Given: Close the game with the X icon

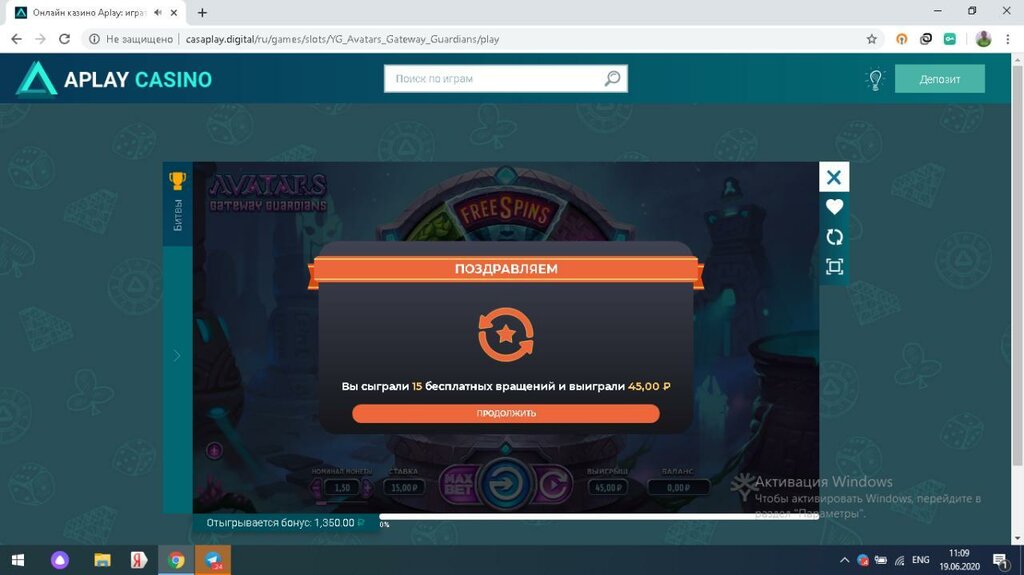Looking at the screenshot, I should click(x=834, y=178).
